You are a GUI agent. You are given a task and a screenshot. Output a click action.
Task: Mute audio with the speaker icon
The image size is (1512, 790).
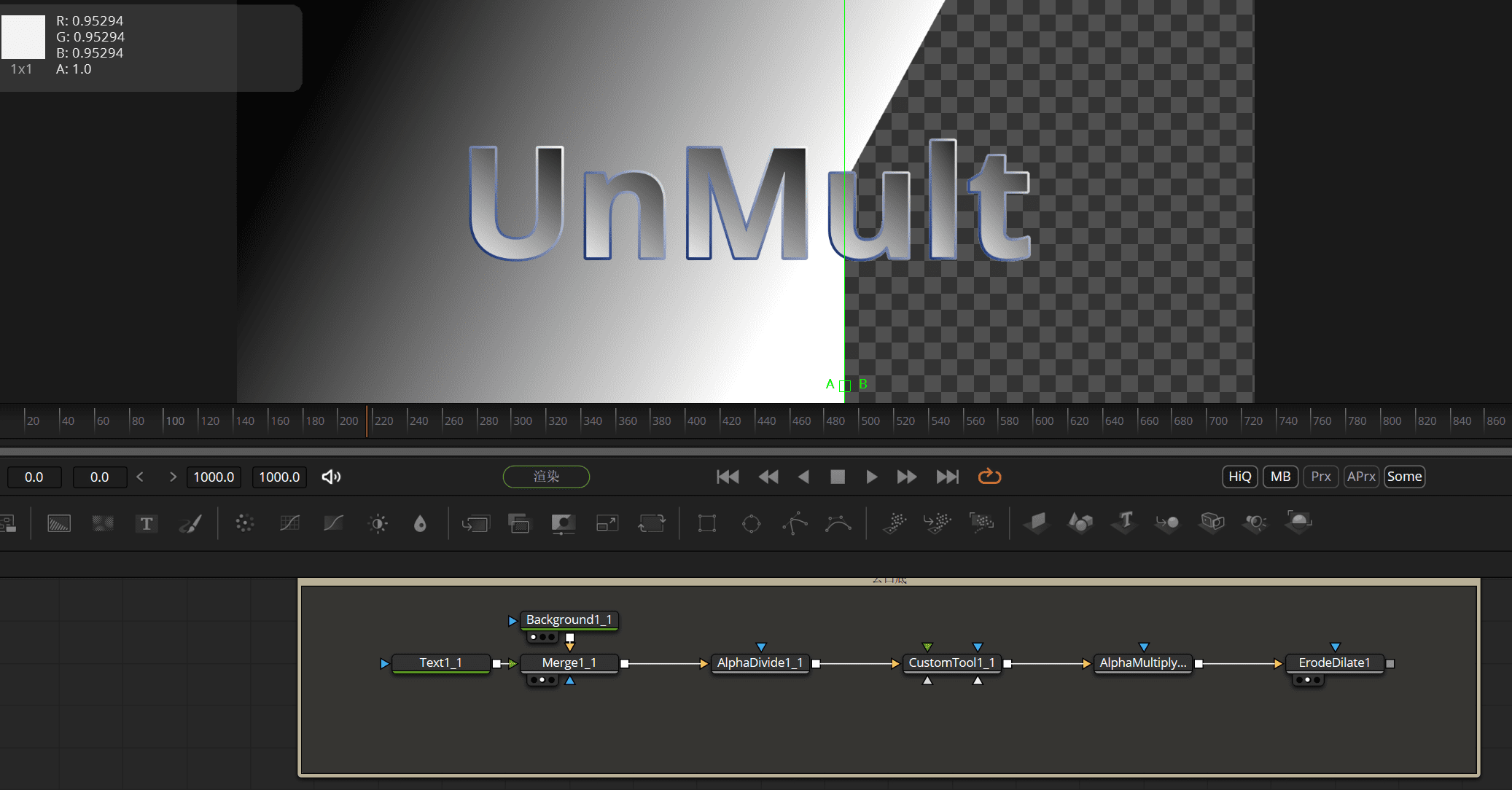[331, 477]
